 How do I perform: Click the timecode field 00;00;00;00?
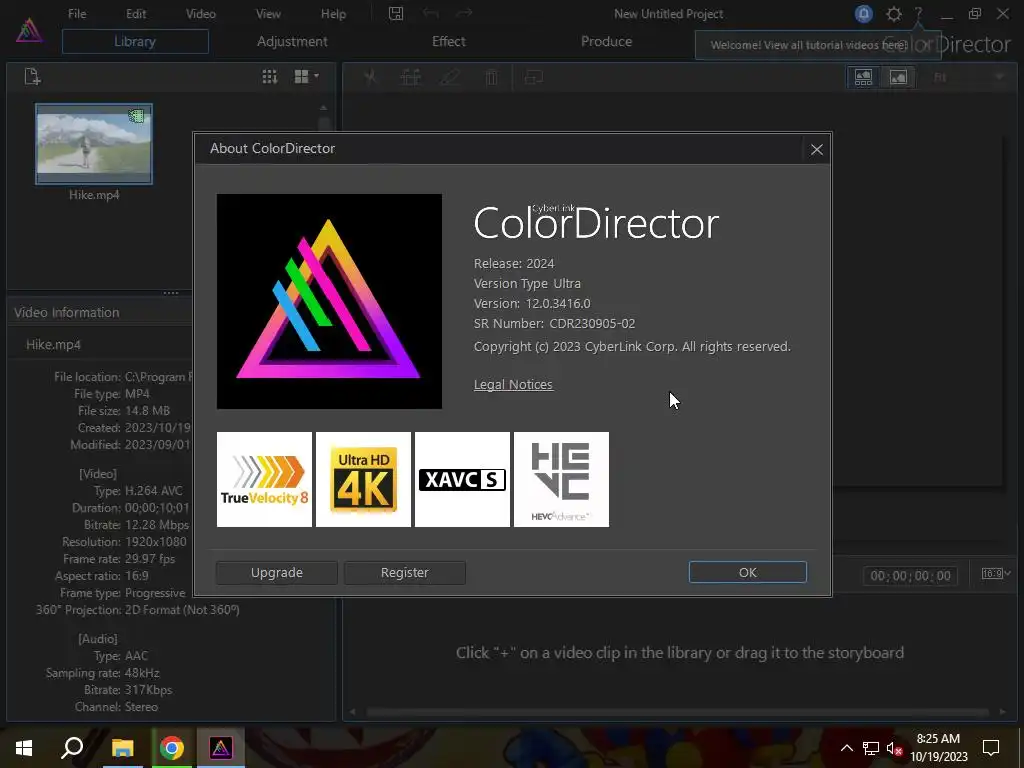pos(910,575)
